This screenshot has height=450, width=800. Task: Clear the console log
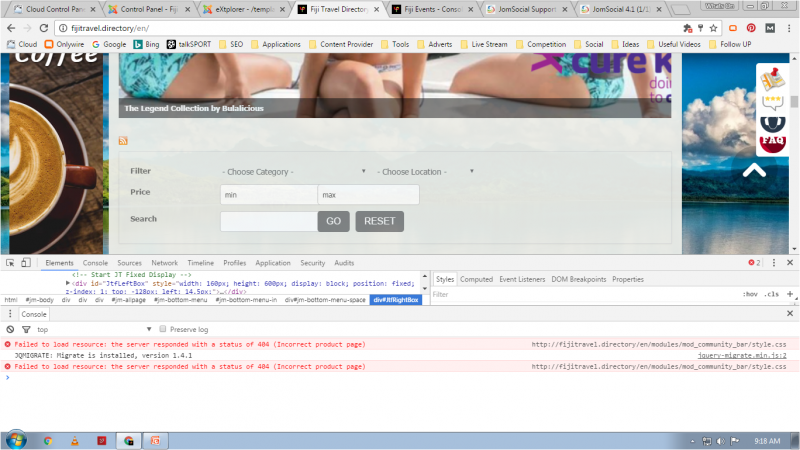(x=10, y=330)
